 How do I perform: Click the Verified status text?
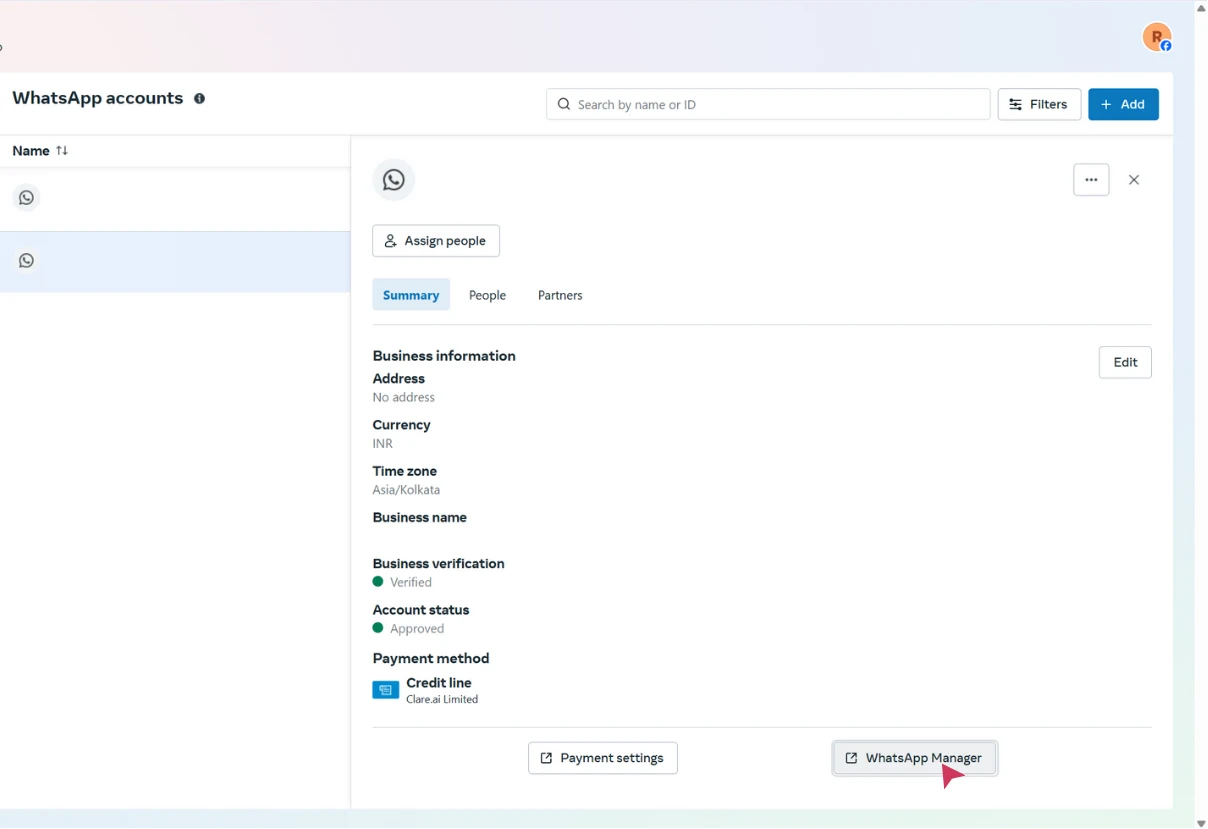pos(411,582)
